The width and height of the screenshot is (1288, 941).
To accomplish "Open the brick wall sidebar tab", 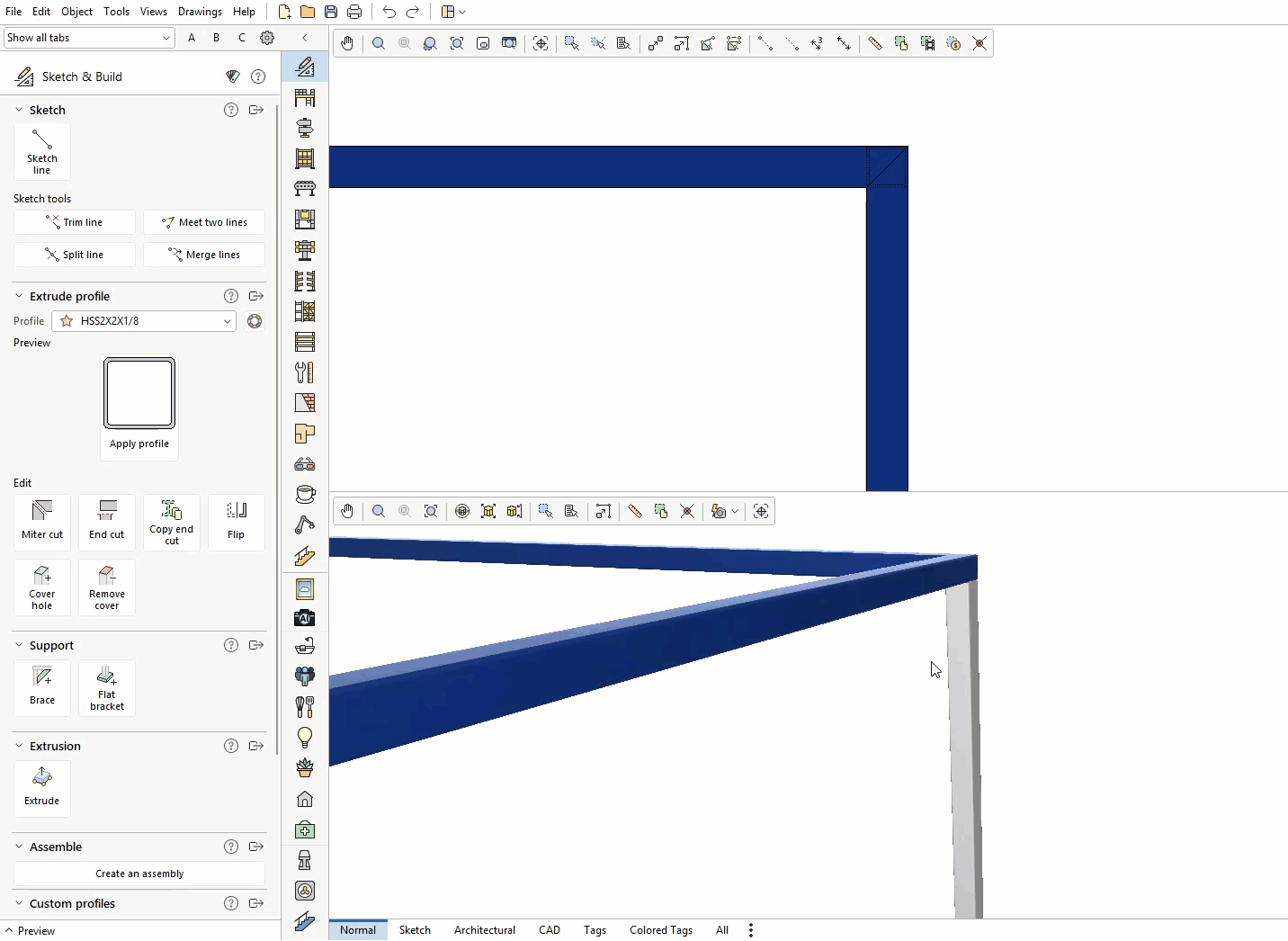I will click(x=305, y=403).
